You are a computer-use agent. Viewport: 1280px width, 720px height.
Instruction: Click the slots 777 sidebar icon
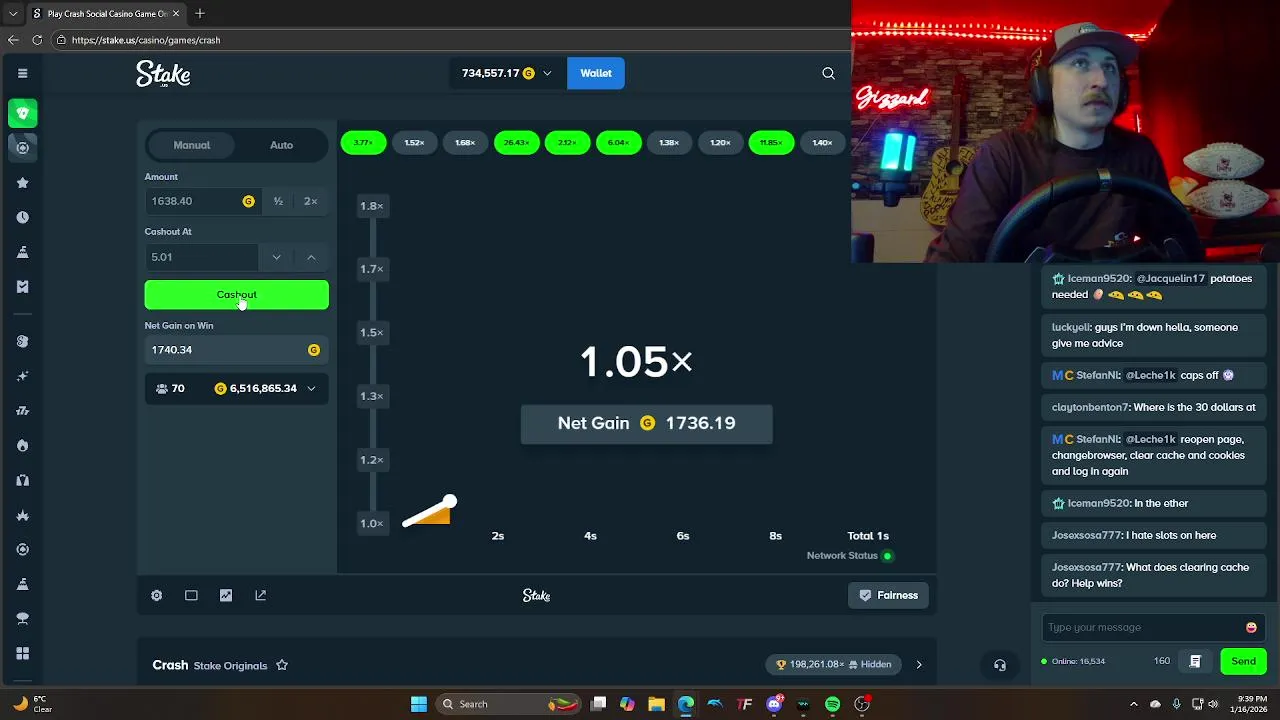22,411
